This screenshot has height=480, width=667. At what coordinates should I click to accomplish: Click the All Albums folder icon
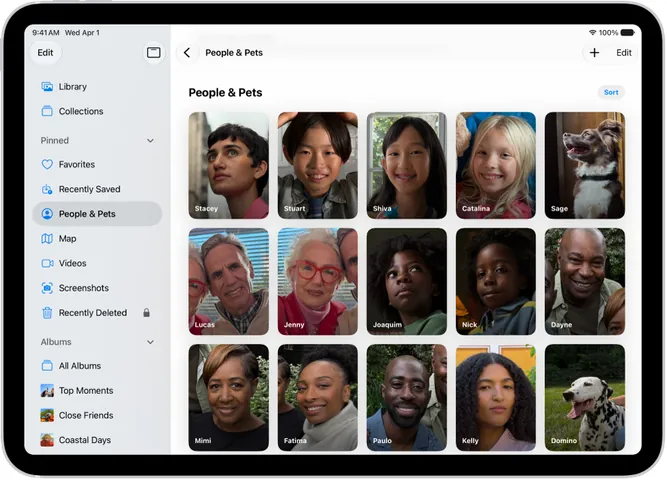[47, 366]
